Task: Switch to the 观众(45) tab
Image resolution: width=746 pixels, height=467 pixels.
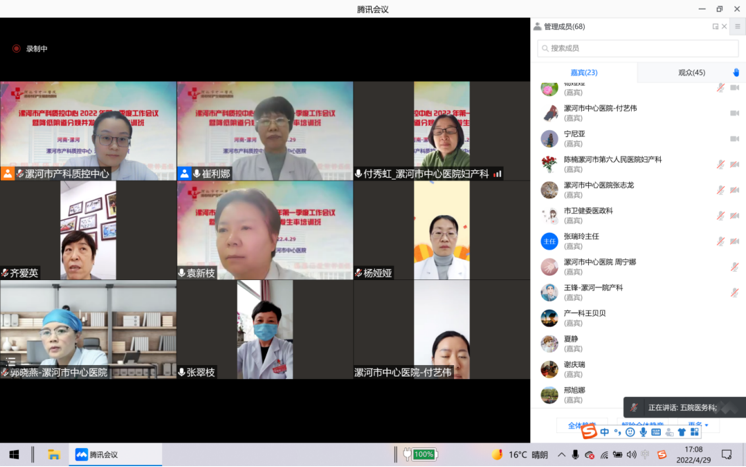Action: pos(691,73)
